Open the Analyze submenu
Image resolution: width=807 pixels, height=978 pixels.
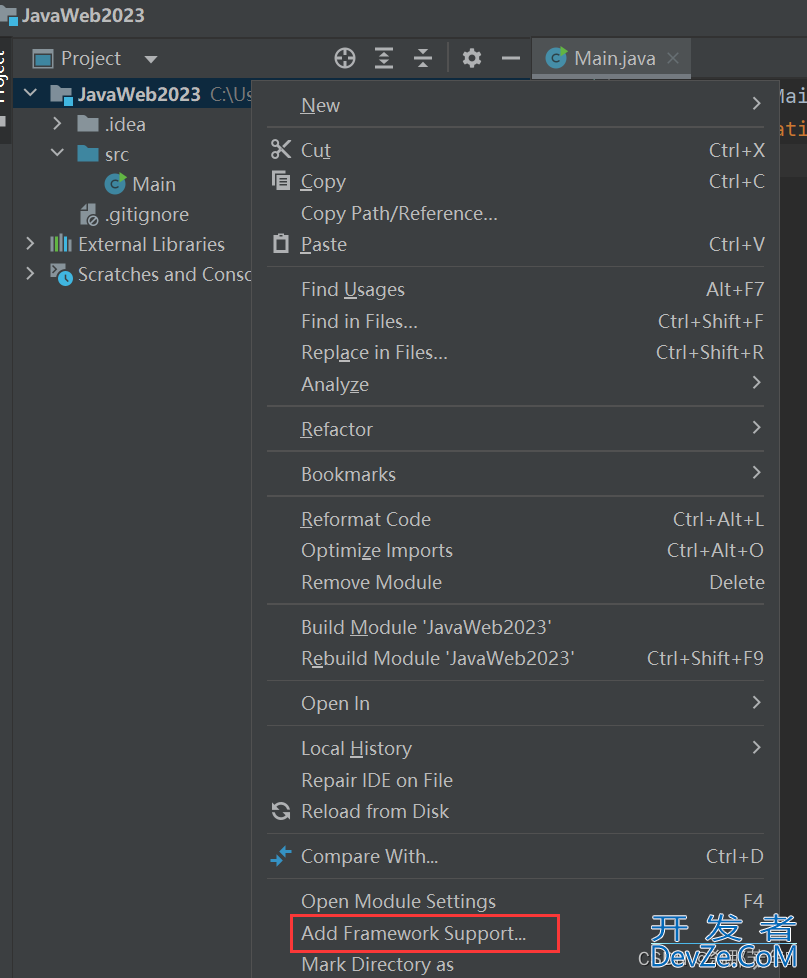coord(515,384)
